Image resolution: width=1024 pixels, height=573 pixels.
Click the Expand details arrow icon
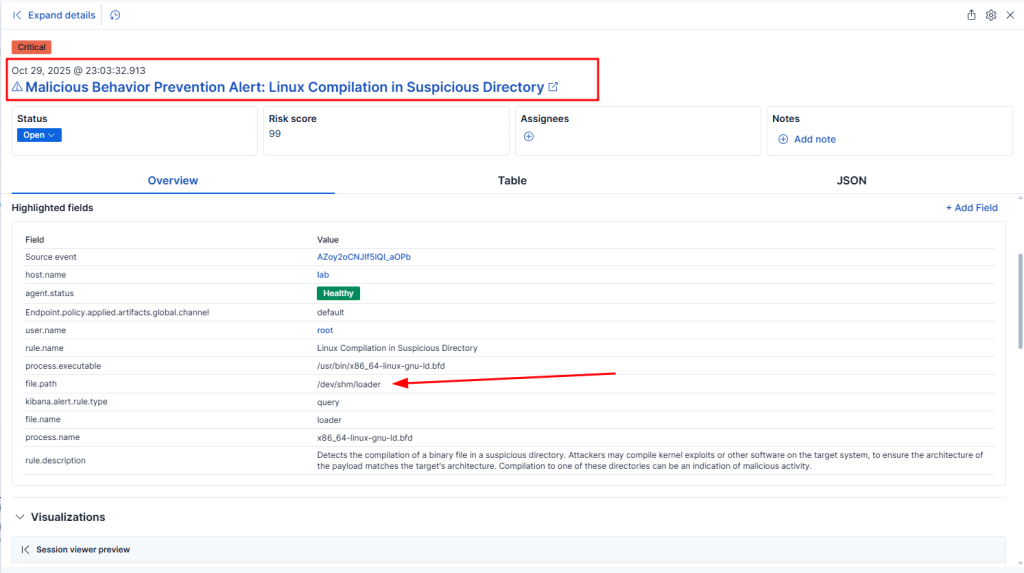click(17, 15)
